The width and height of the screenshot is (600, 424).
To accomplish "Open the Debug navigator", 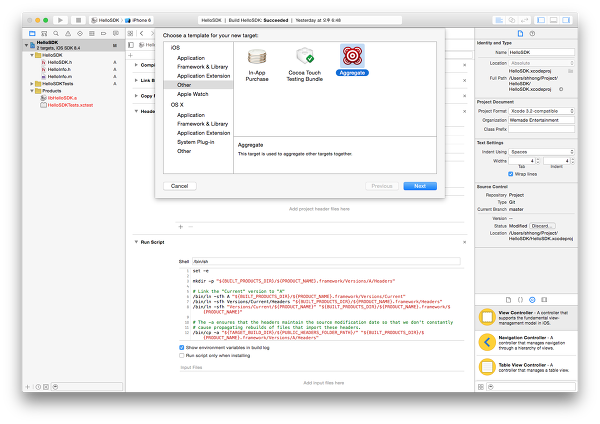I will pos(91,34).
